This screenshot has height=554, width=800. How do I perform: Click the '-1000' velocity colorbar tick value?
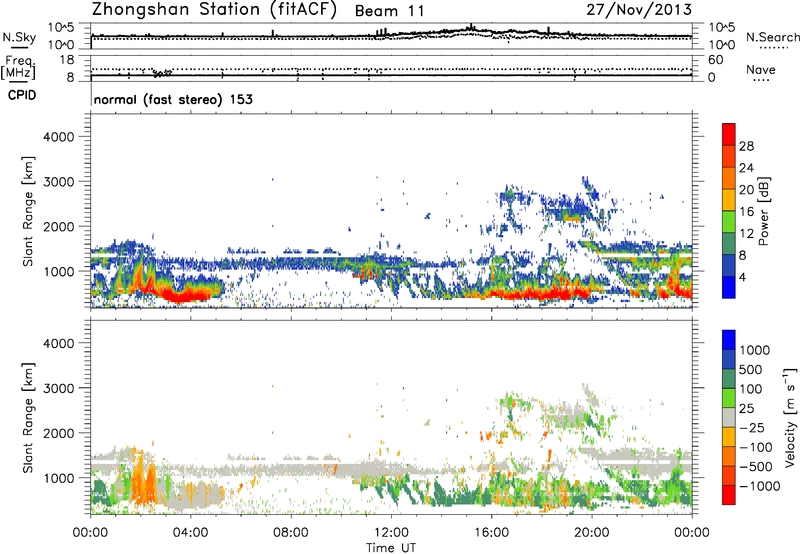759,486
